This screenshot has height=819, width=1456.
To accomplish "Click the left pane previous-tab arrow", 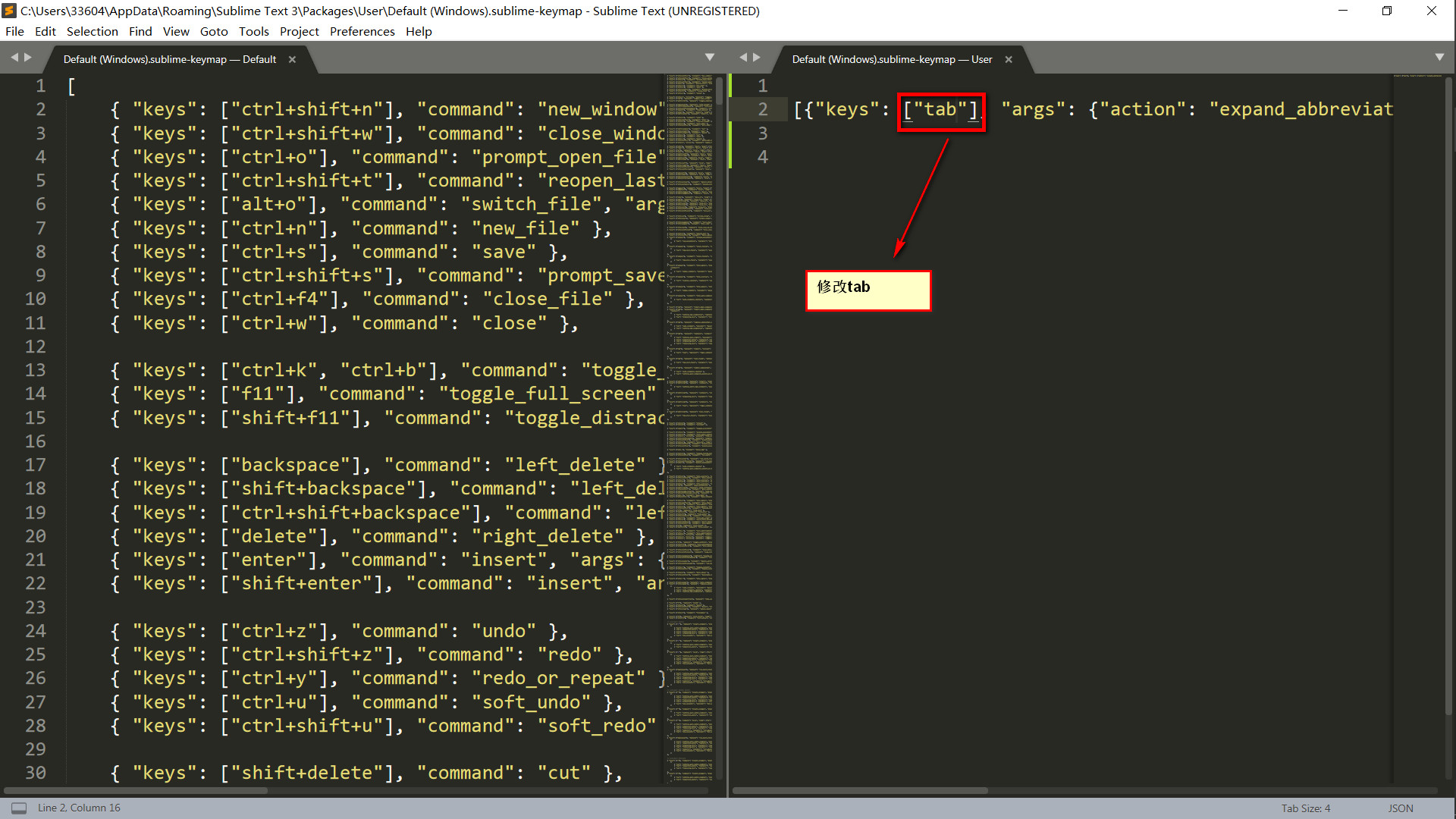I will pos(14,58).
